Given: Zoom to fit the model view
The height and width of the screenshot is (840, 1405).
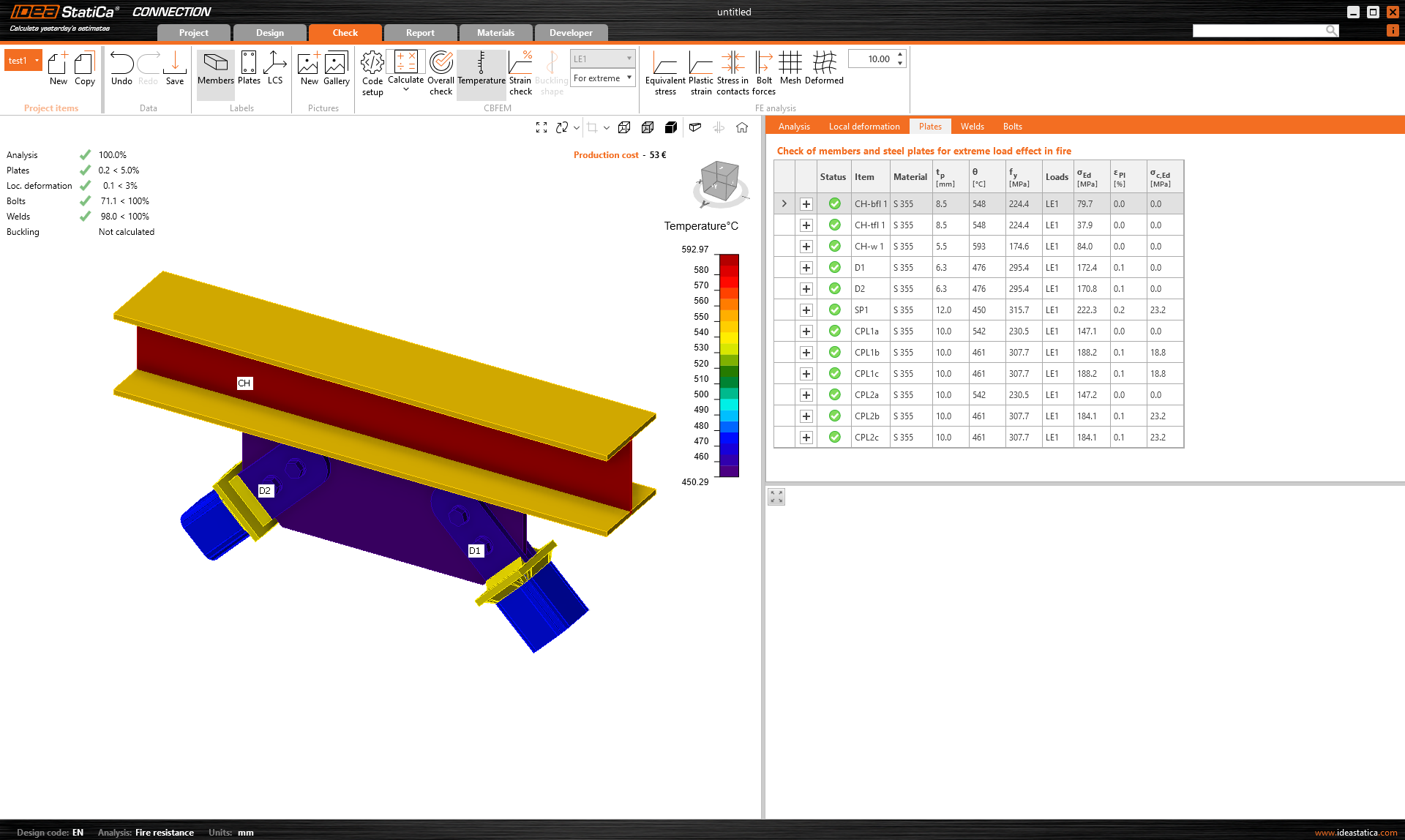Looking at the screenshot, I should pos(542,127).
